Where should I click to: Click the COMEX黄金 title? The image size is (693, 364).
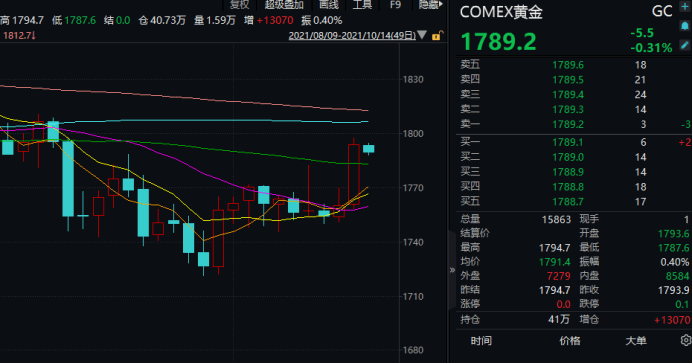point(501,12)
